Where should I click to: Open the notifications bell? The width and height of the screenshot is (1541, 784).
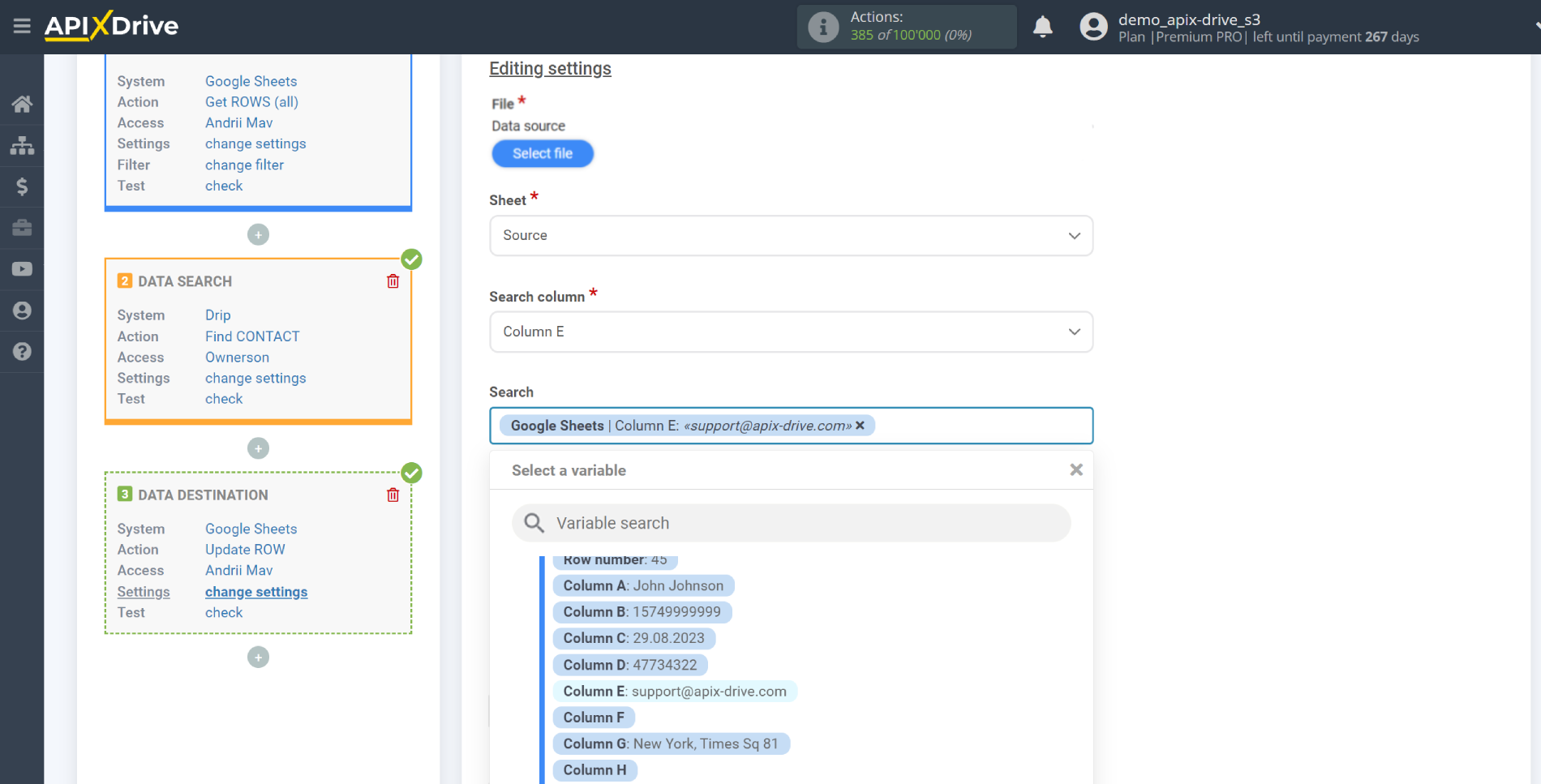tap(1043, 27)
